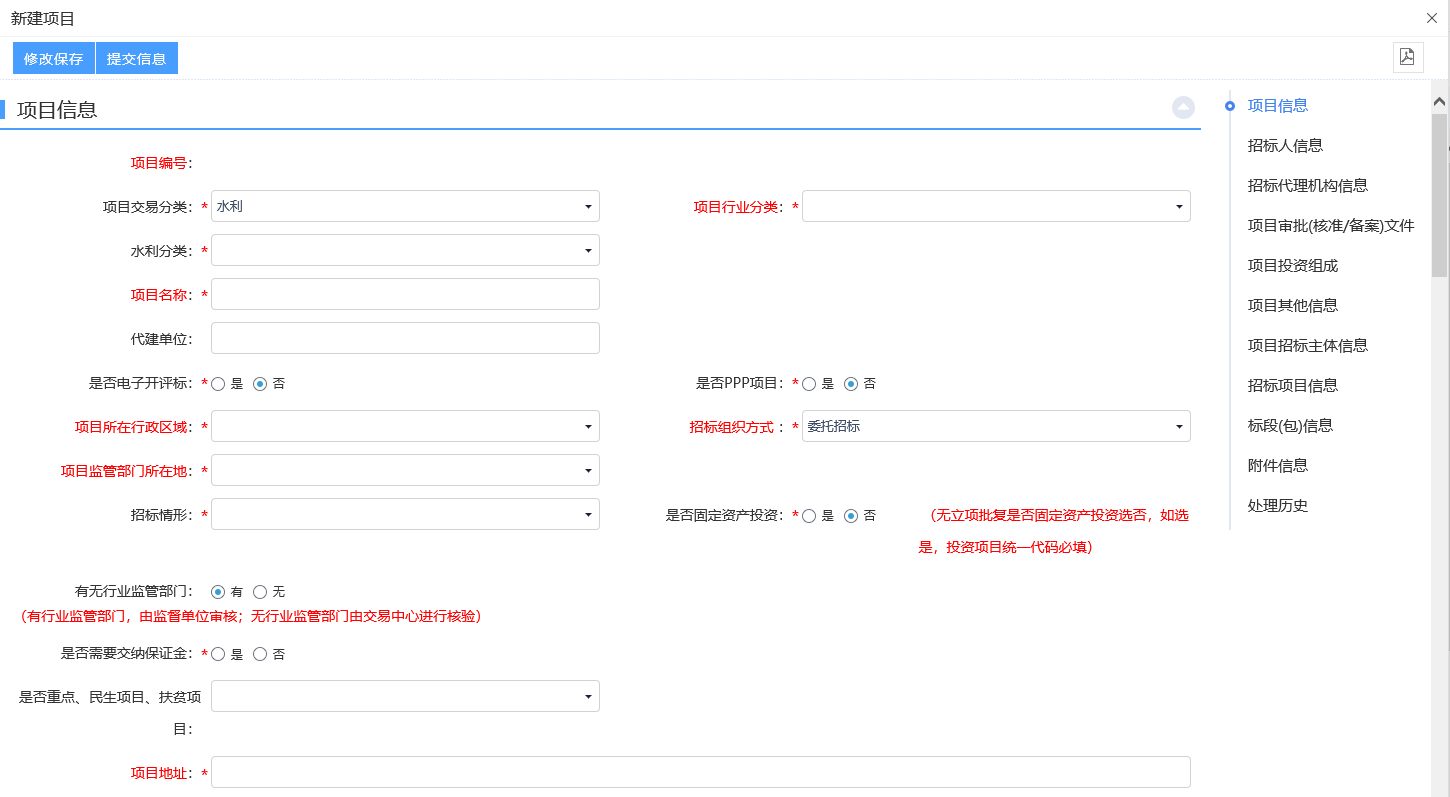Click the scrollbar up arrow
The width and height of the screenshot is (1450, 797).
click(x=1439, y=102)
